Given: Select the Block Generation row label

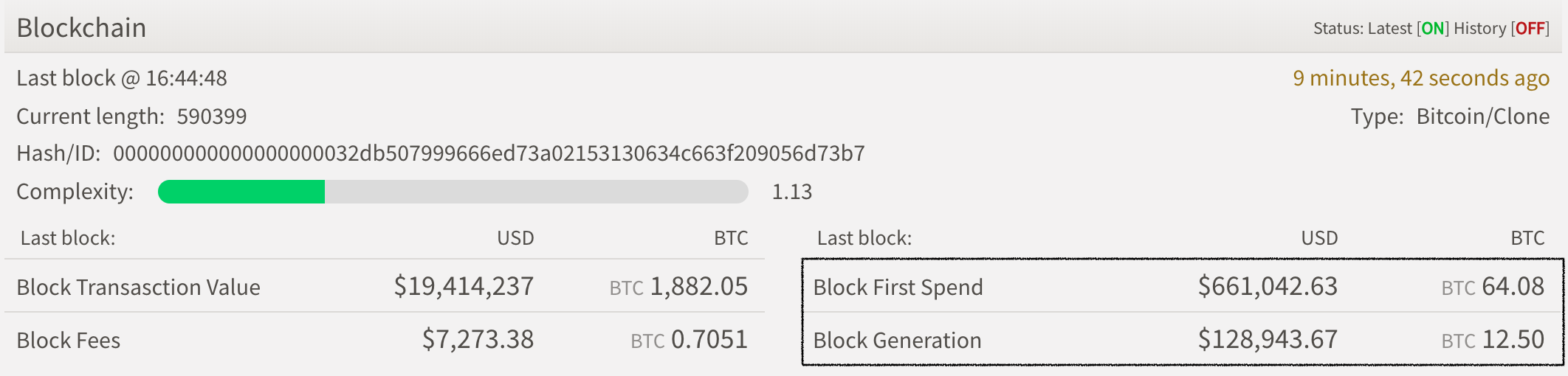Looking at the screenshot, I should (897, 340).
